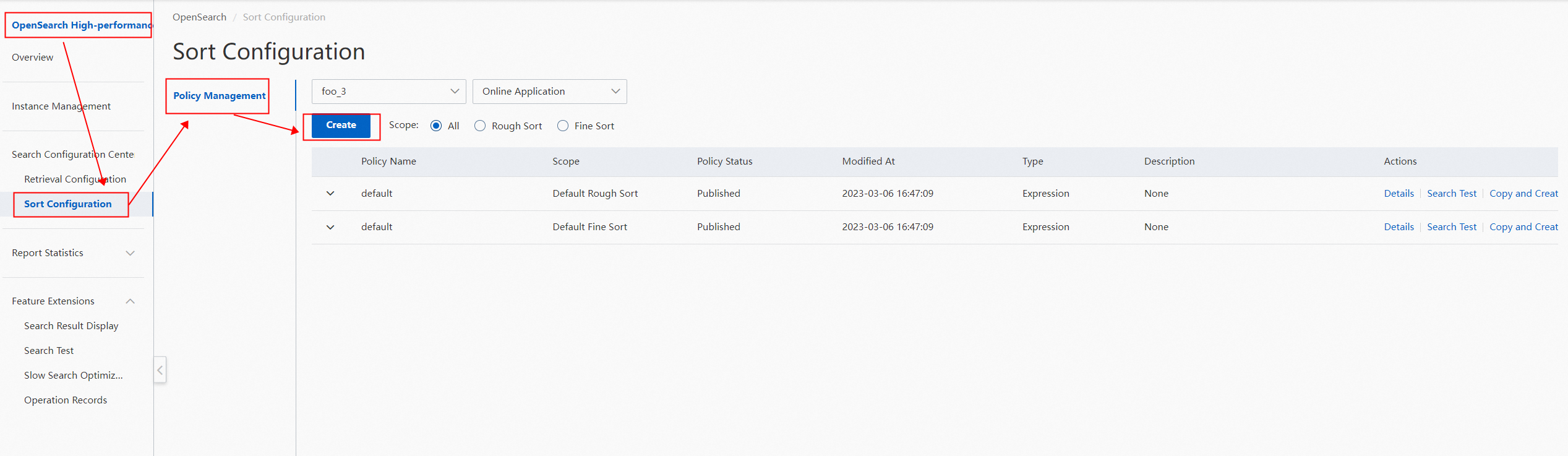This screenshot has width=1568, height=456.
Task: Run Search Test for Default Rough Sort
Action: 1452,194
